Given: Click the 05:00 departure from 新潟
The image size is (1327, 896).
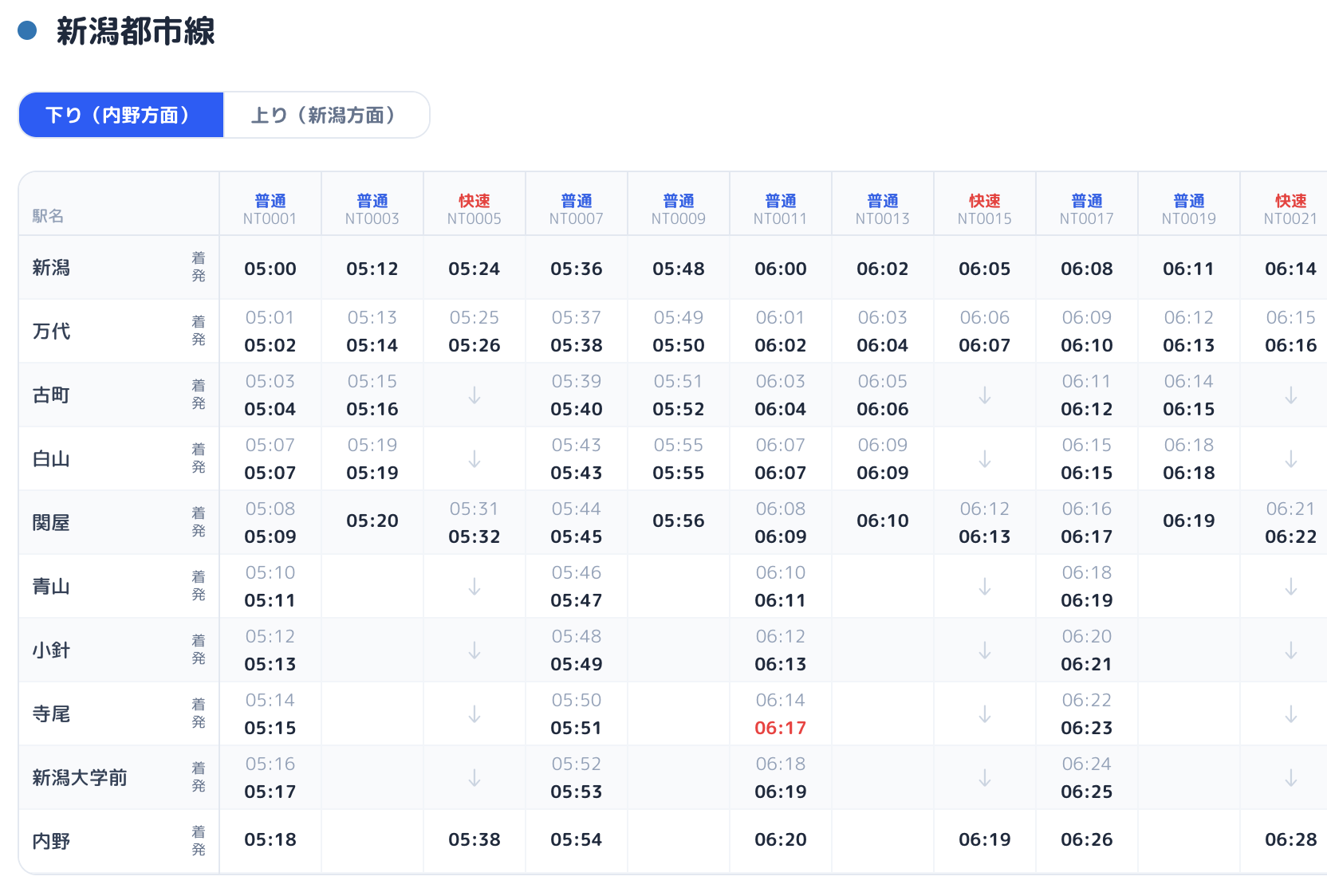Looking at the screenshot, I should (x=270, y=269).
